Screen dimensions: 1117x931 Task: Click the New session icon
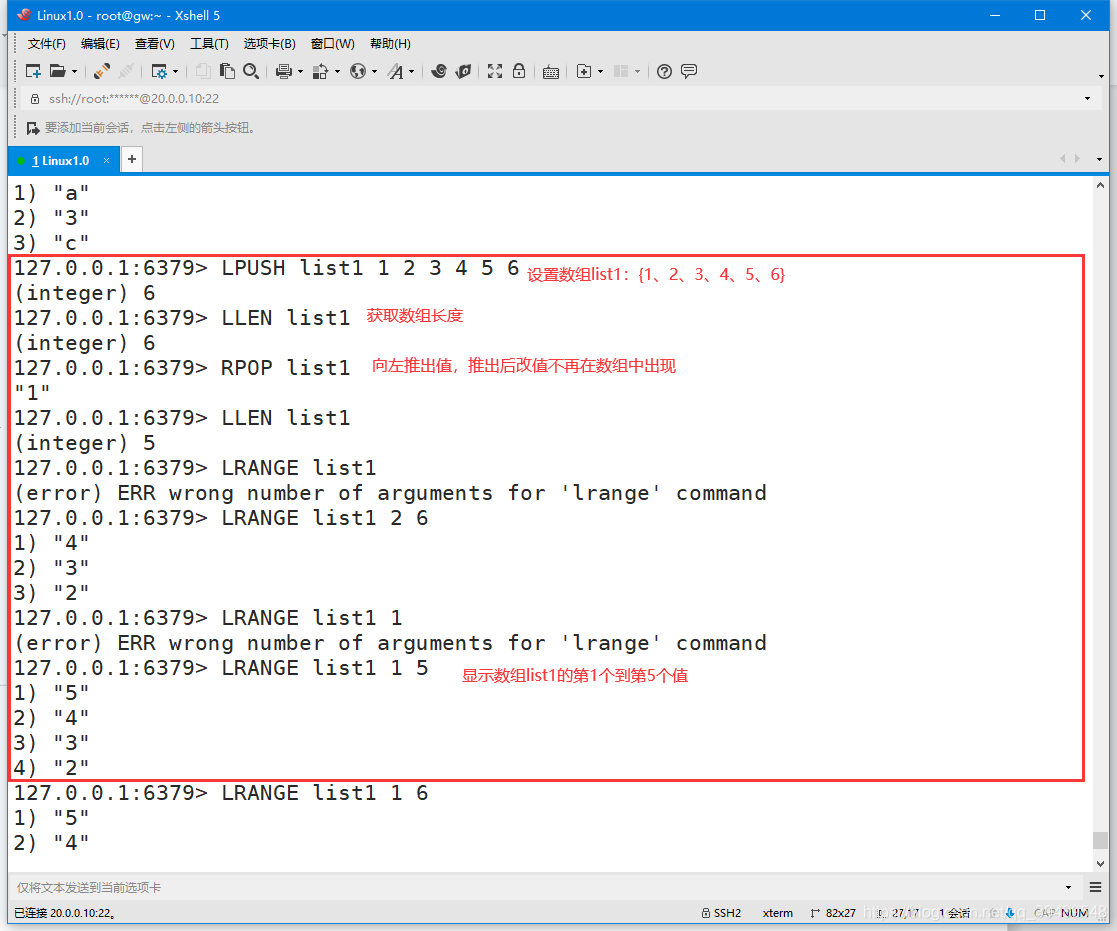point(33,71)
